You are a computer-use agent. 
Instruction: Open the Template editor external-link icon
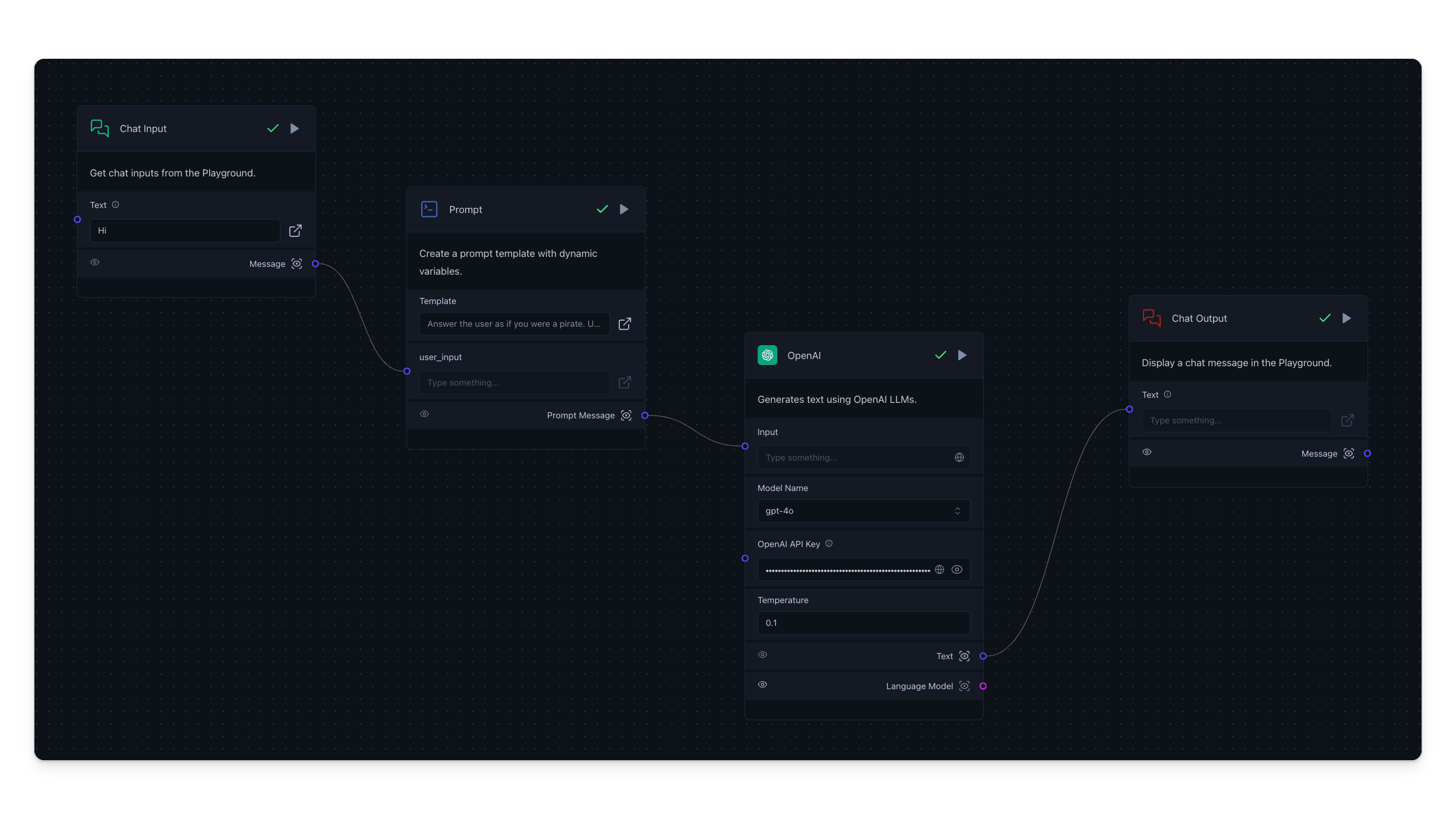coord(625,324)
